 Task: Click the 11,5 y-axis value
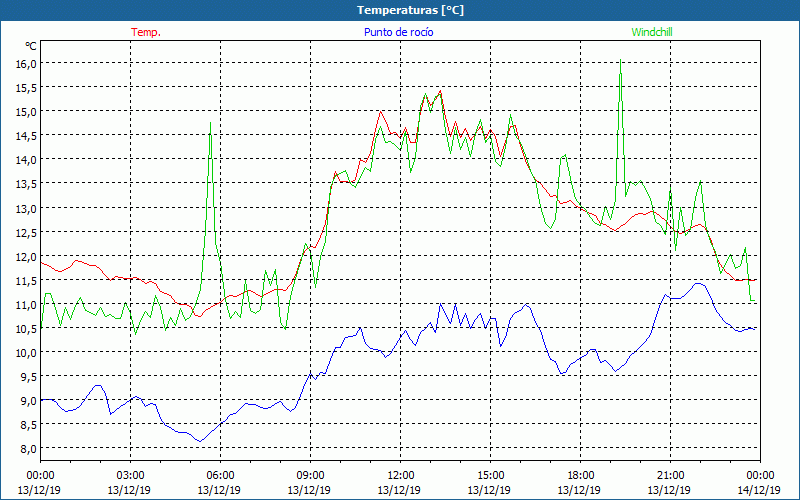[x=28, y=280]
